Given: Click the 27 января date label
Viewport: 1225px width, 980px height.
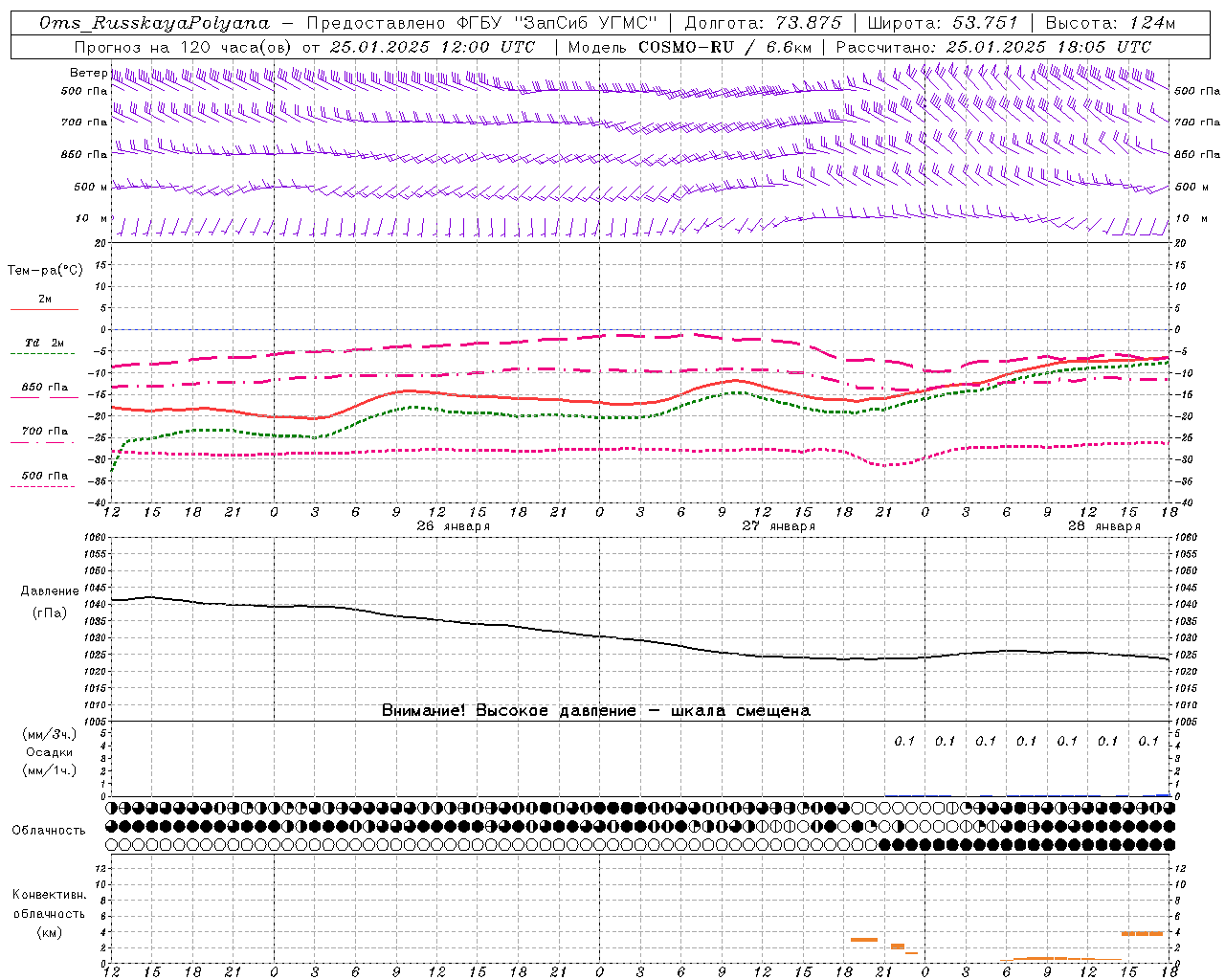Looking at the screenshot, I should (779, 526).
